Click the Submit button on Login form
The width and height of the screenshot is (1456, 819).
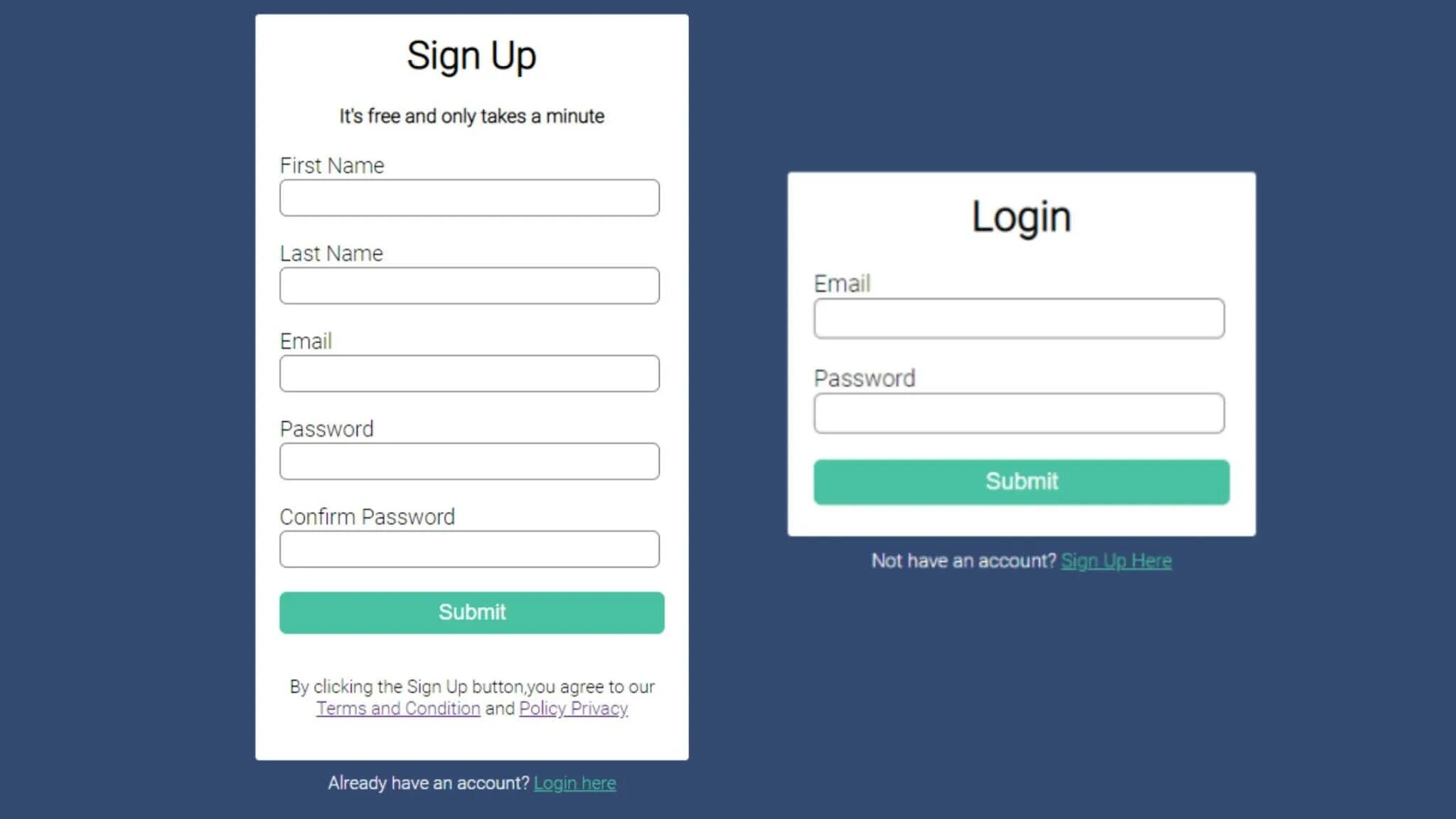pos(1021,481)
